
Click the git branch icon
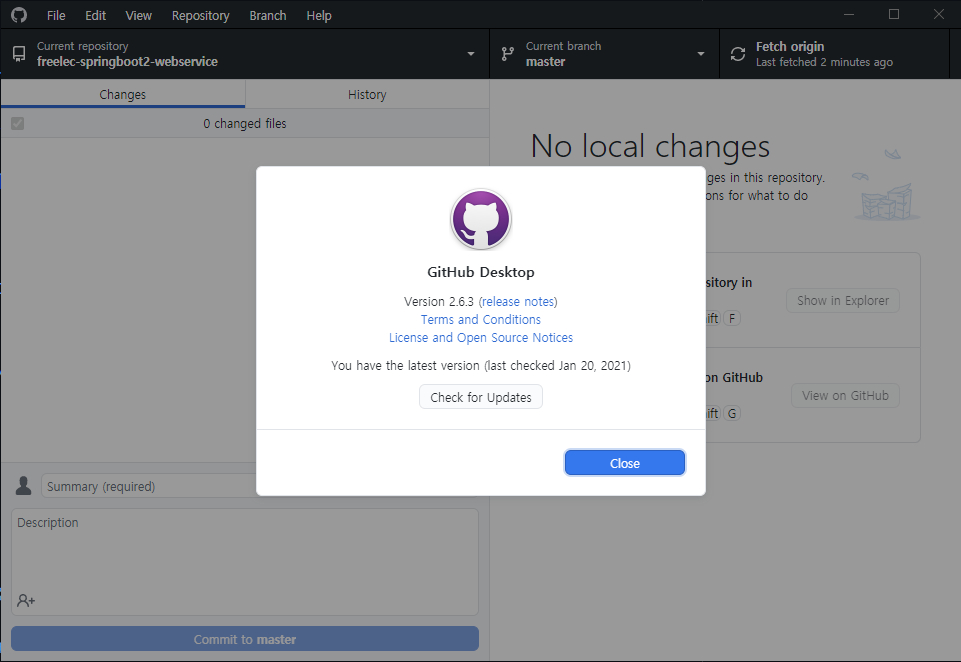point(507,54)
